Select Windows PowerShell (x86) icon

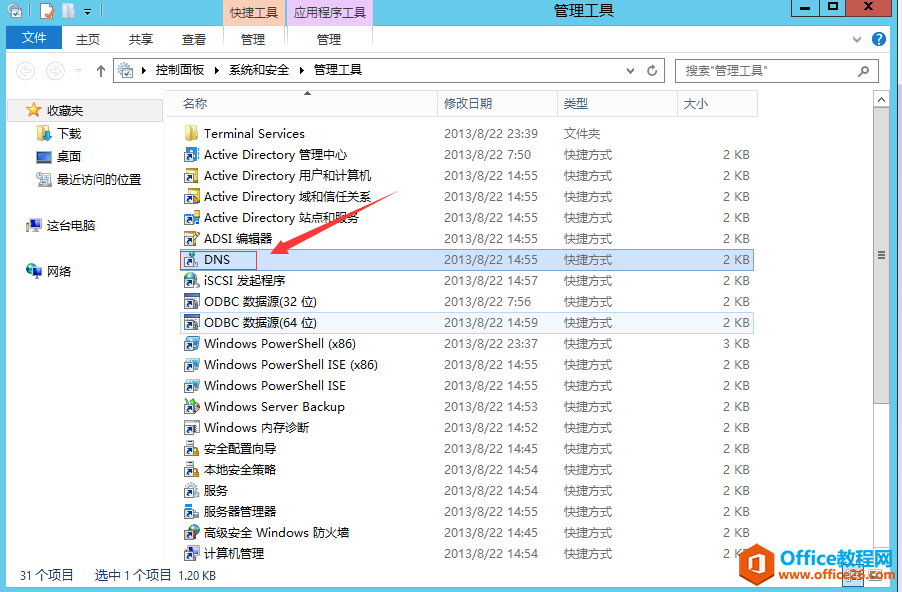(191, 343)
